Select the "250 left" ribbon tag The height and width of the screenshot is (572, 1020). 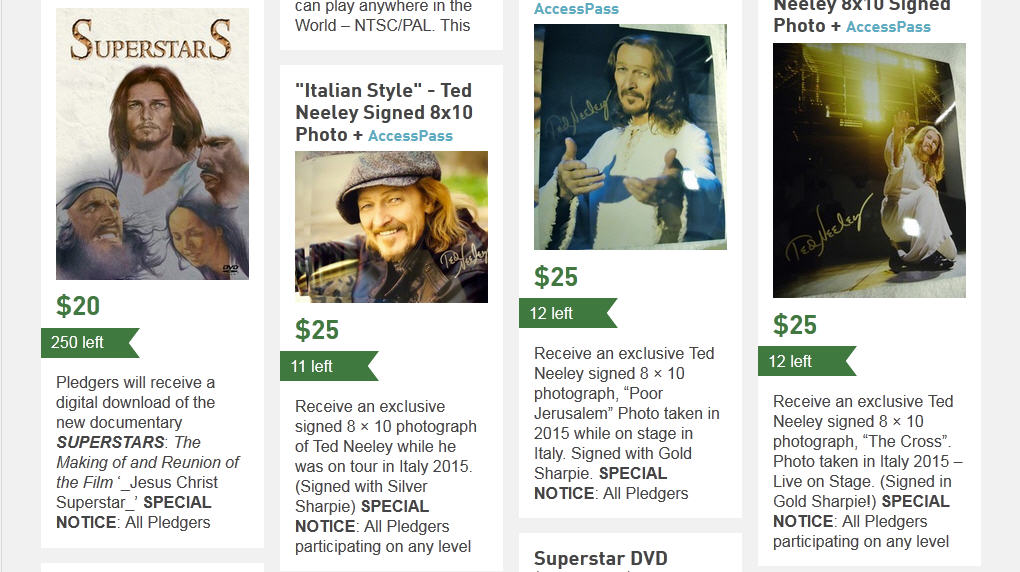pos(78,343)
